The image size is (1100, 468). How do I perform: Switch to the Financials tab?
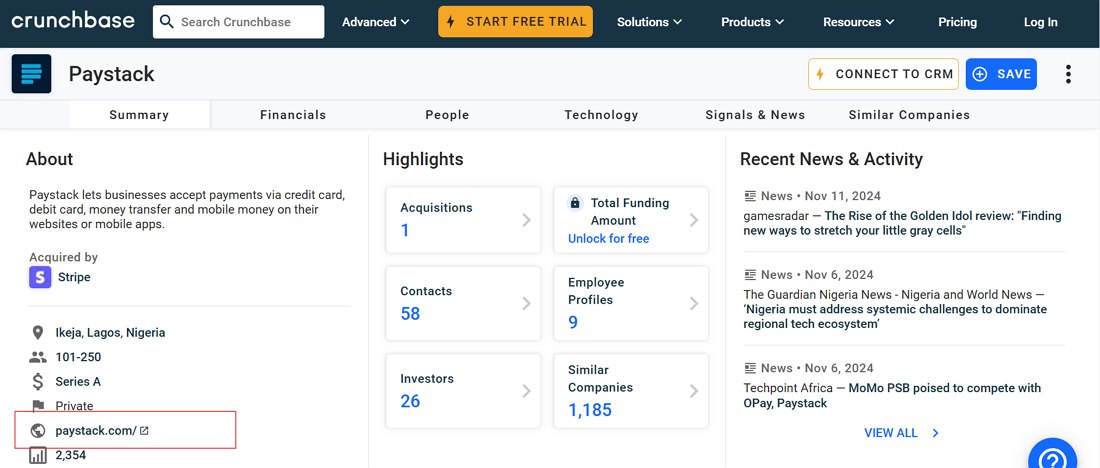(293, 115)
